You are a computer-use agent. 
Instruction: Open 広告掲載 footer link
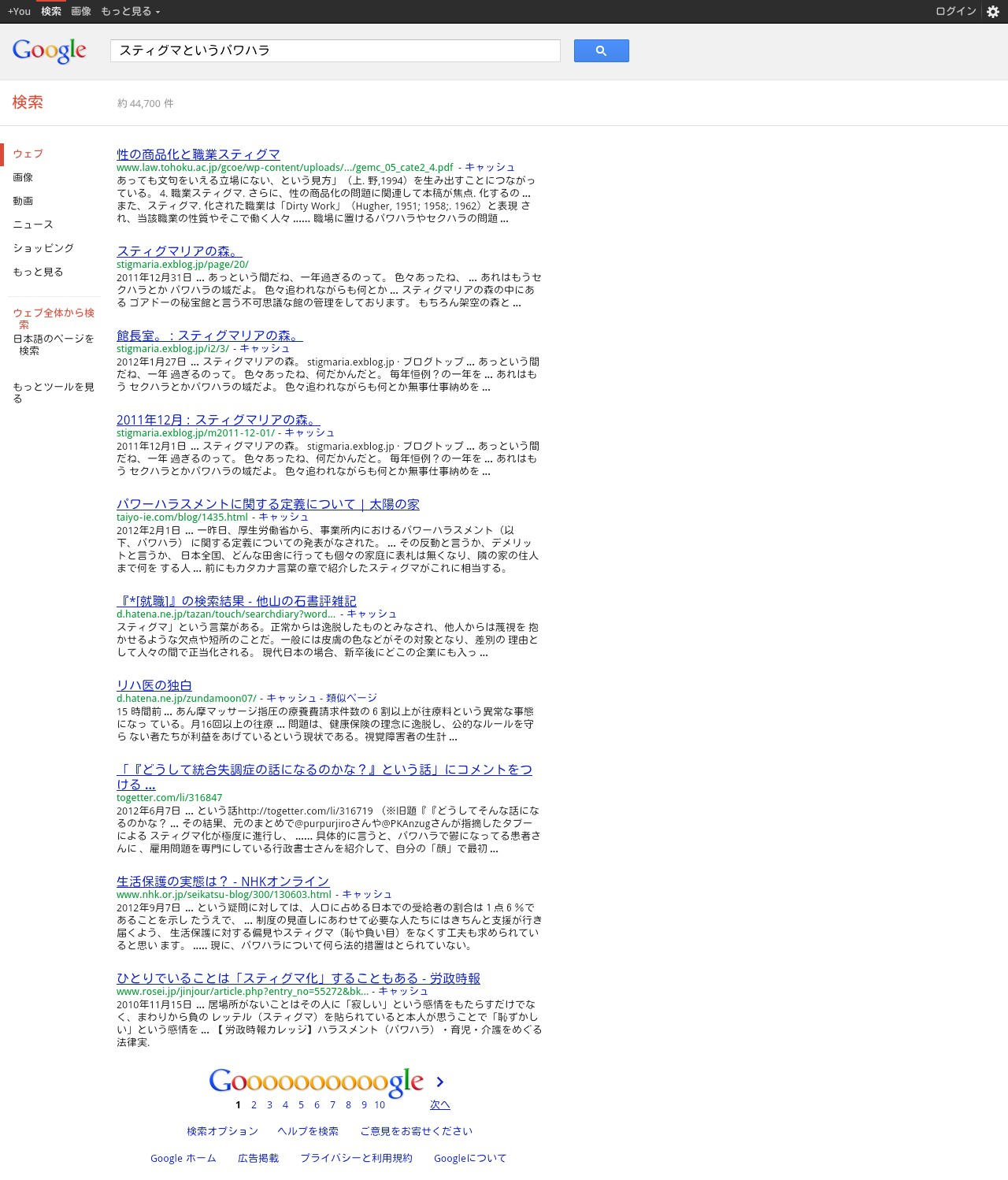pyautogui.click(x=258, y=1158)
